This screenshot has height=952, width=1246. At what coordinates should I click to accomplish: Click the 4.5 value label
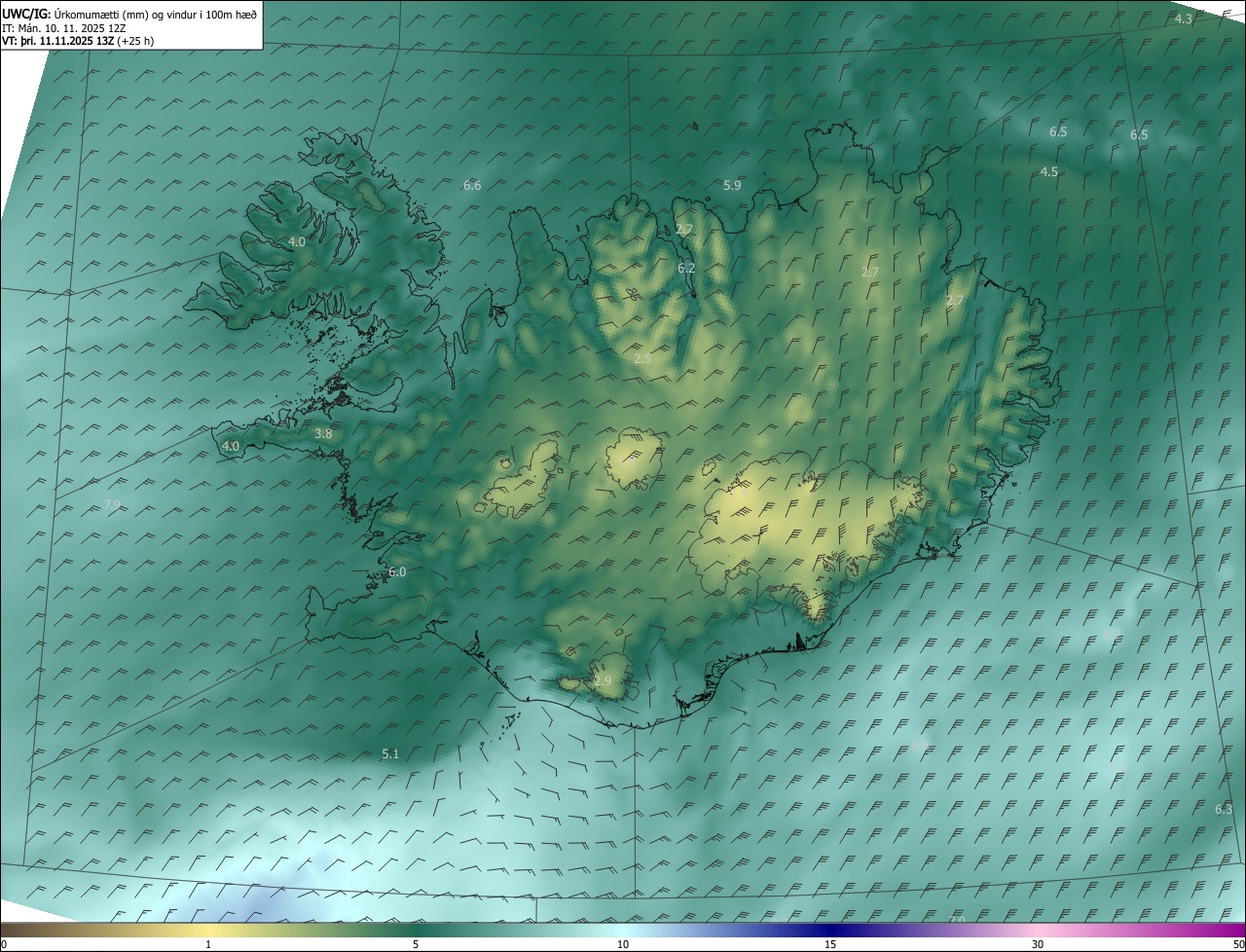click(1048, 171)
